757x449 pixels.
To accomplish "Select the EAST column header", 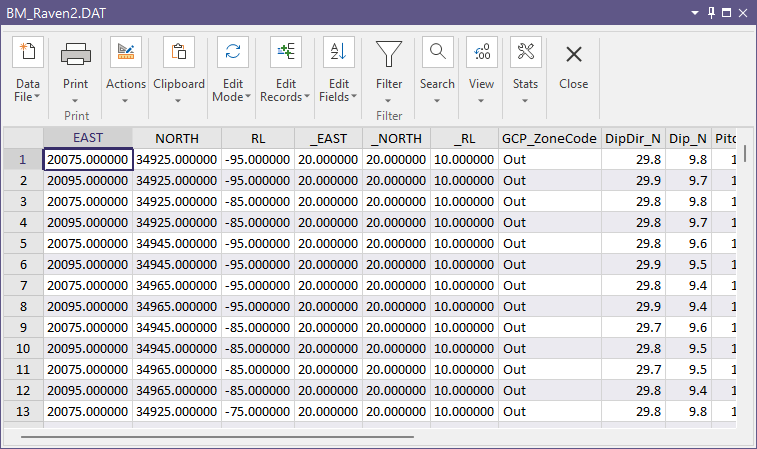I will (x=88, y=138).
